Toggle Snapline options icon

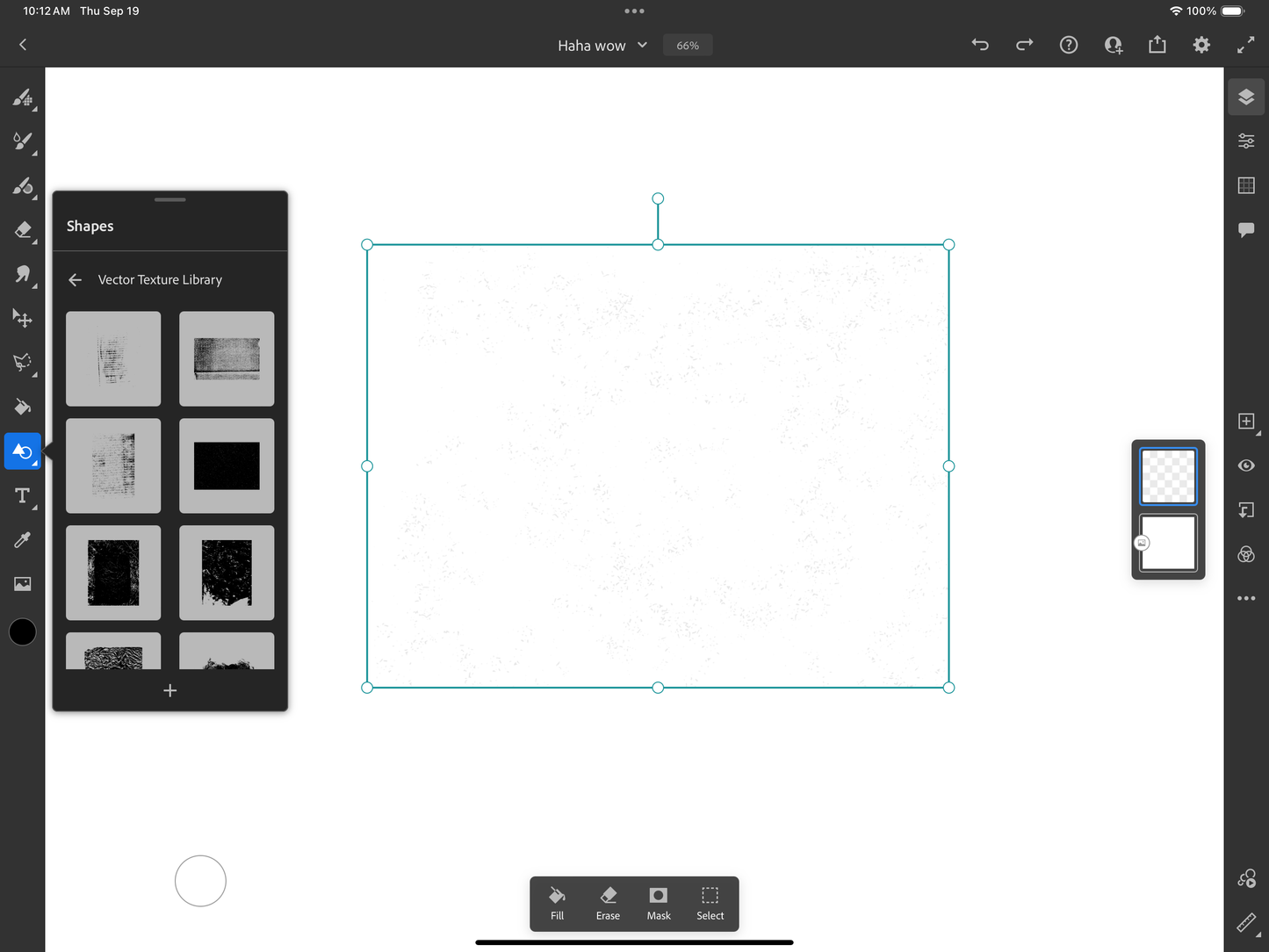pyautogui.click(x=1246, y=878)
